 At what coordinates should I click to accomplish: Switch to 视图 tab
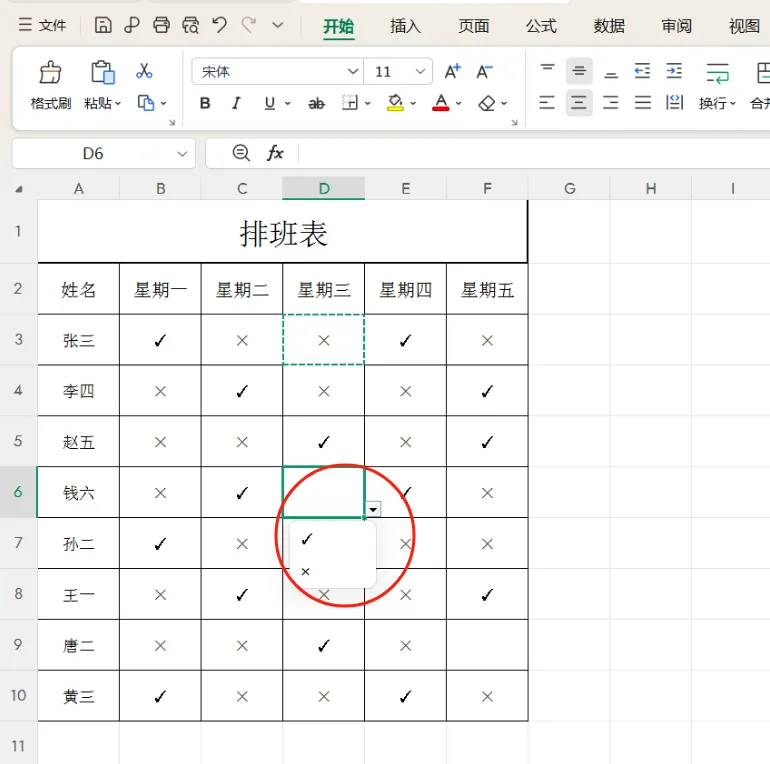click(x=744, y=26)
